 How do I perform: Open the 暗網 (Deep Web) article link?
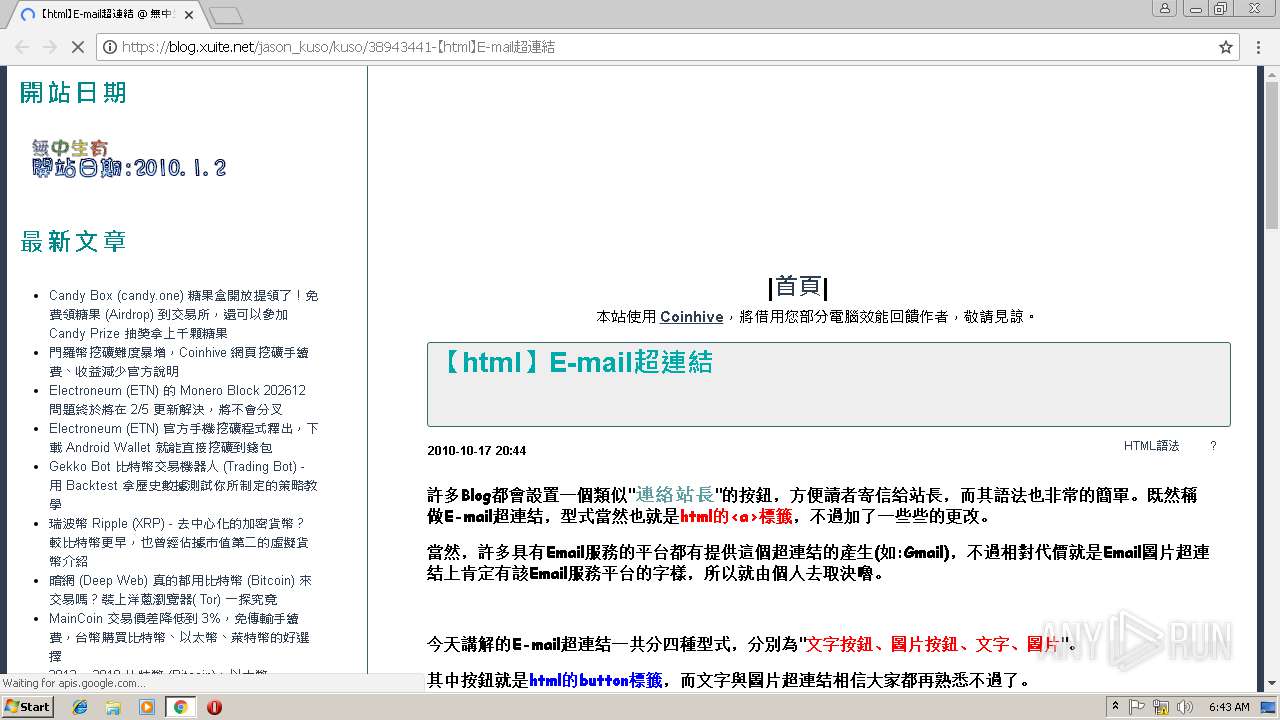click(x=180, y=590)
